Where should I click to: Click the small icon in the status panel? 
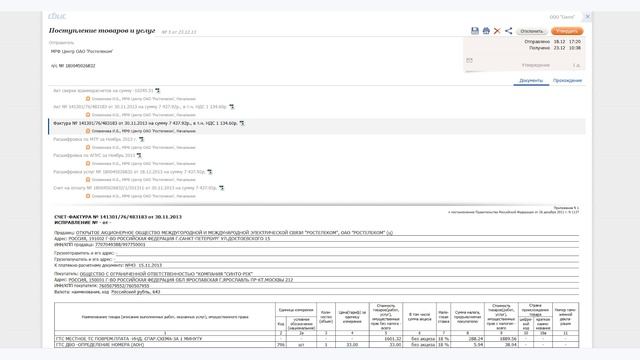point(469,60)
